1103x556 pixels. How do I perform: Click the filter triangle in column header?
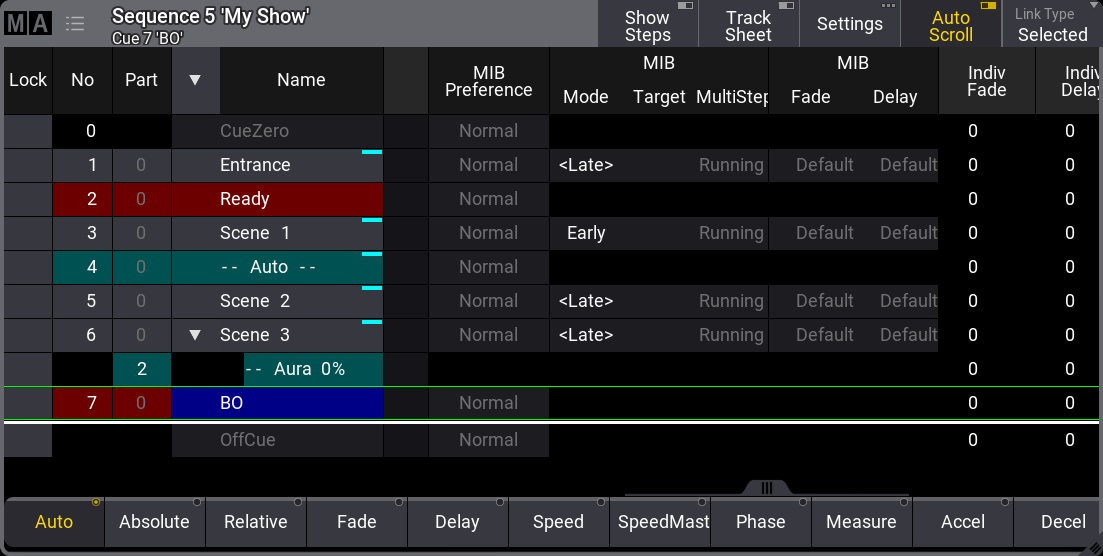point(195,80)
